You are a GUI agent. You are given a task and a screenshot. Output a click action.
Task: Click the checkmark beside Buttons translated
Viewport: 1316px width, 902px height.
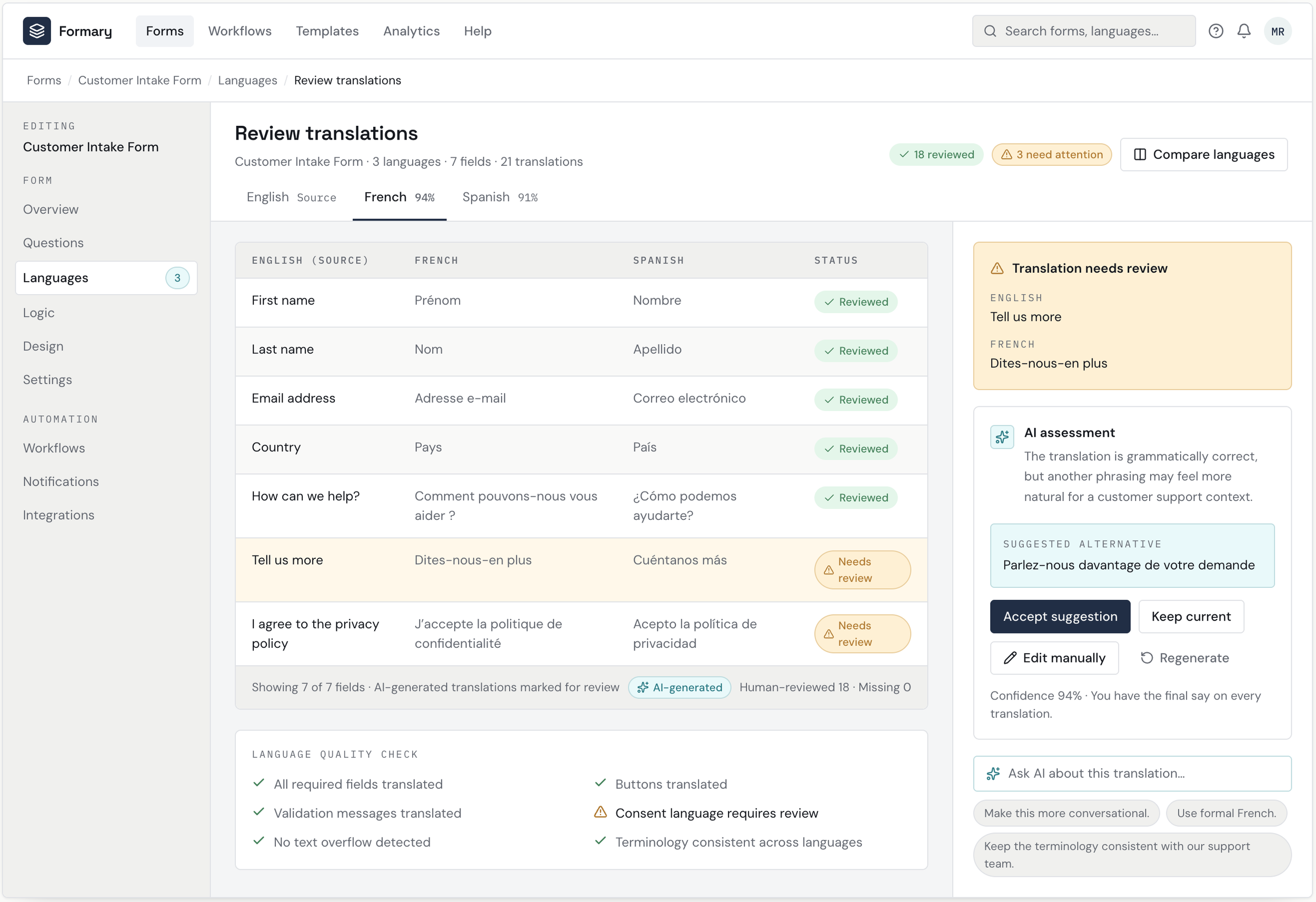tap(600, 783)
